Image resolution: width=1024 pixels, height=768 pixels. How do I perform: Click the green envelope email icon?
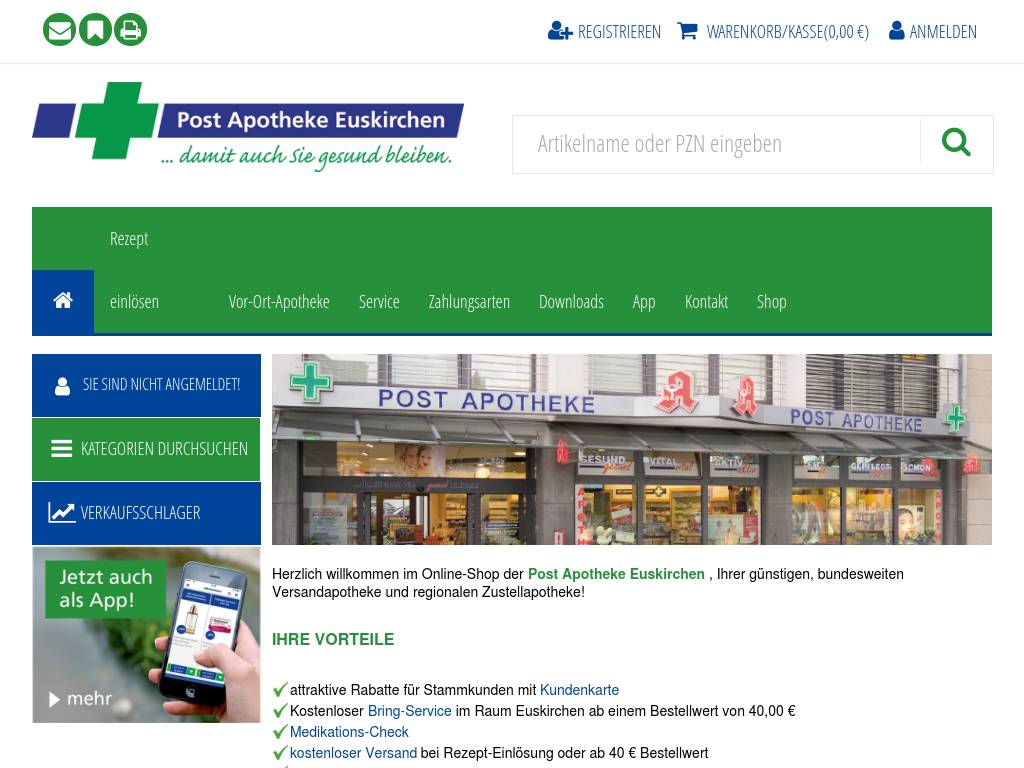tap(59, 30)
